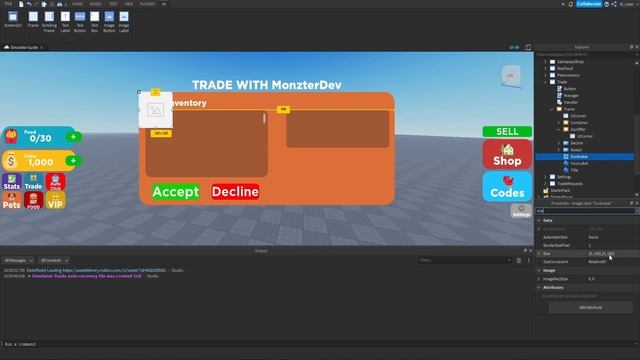Click the Stats icon button in game HUD
The height and width of the screenshot is (360, 640).
tap(12, 182)
